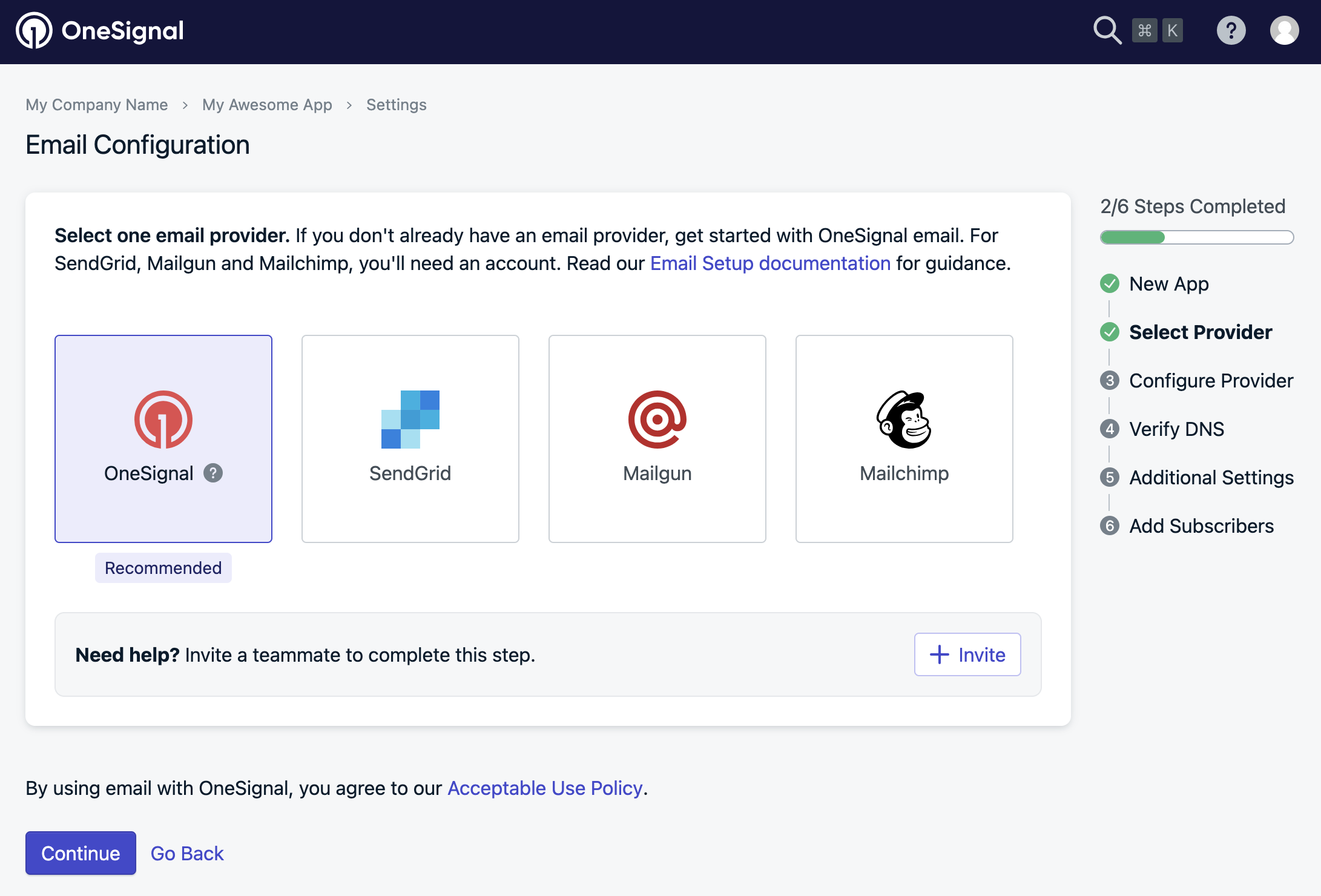Screen dimensions: 1321x896
Task: Choose the Mailgun provider logo
Action: (x=657, y=419)
